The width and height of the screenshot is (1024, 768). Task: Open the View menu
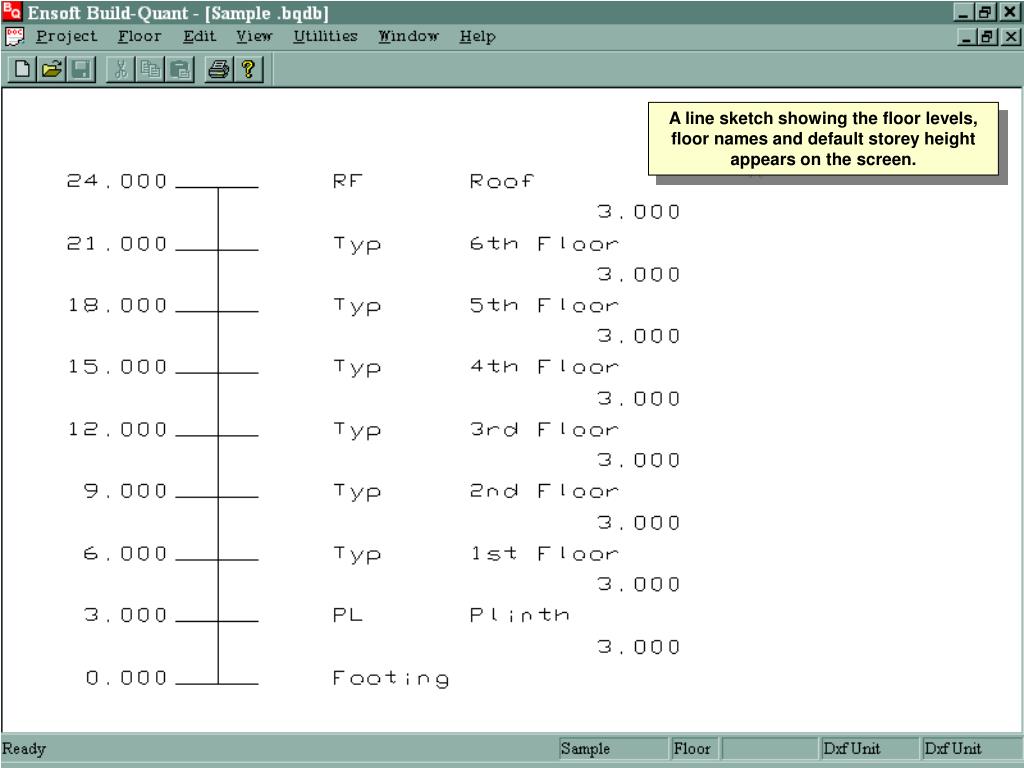tap(254, 37)
